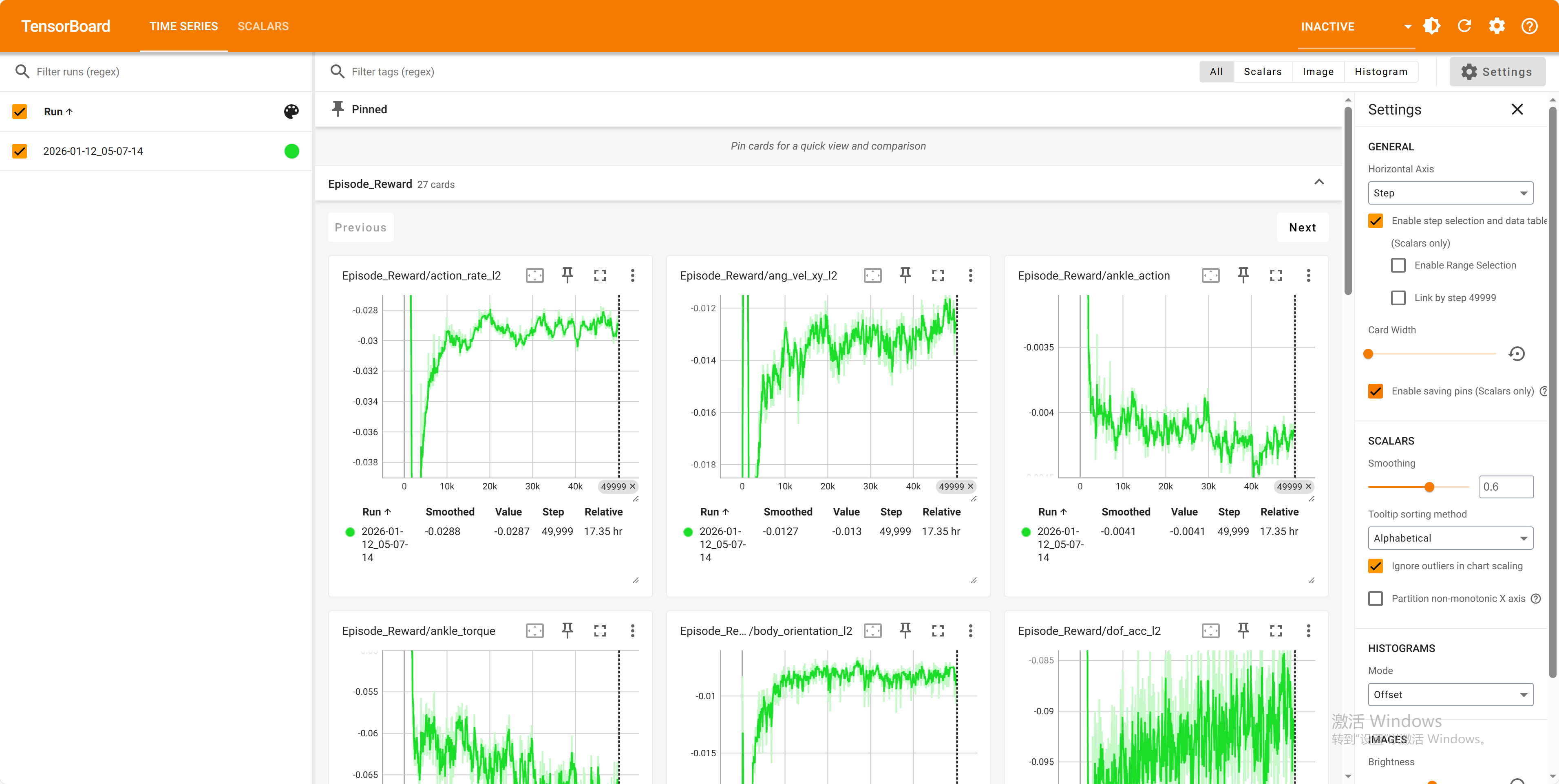Screen dimensions: 1559x784
Task: Filter cards by Histogram type
Action: pyautogui.click(x=1380, y=71)
